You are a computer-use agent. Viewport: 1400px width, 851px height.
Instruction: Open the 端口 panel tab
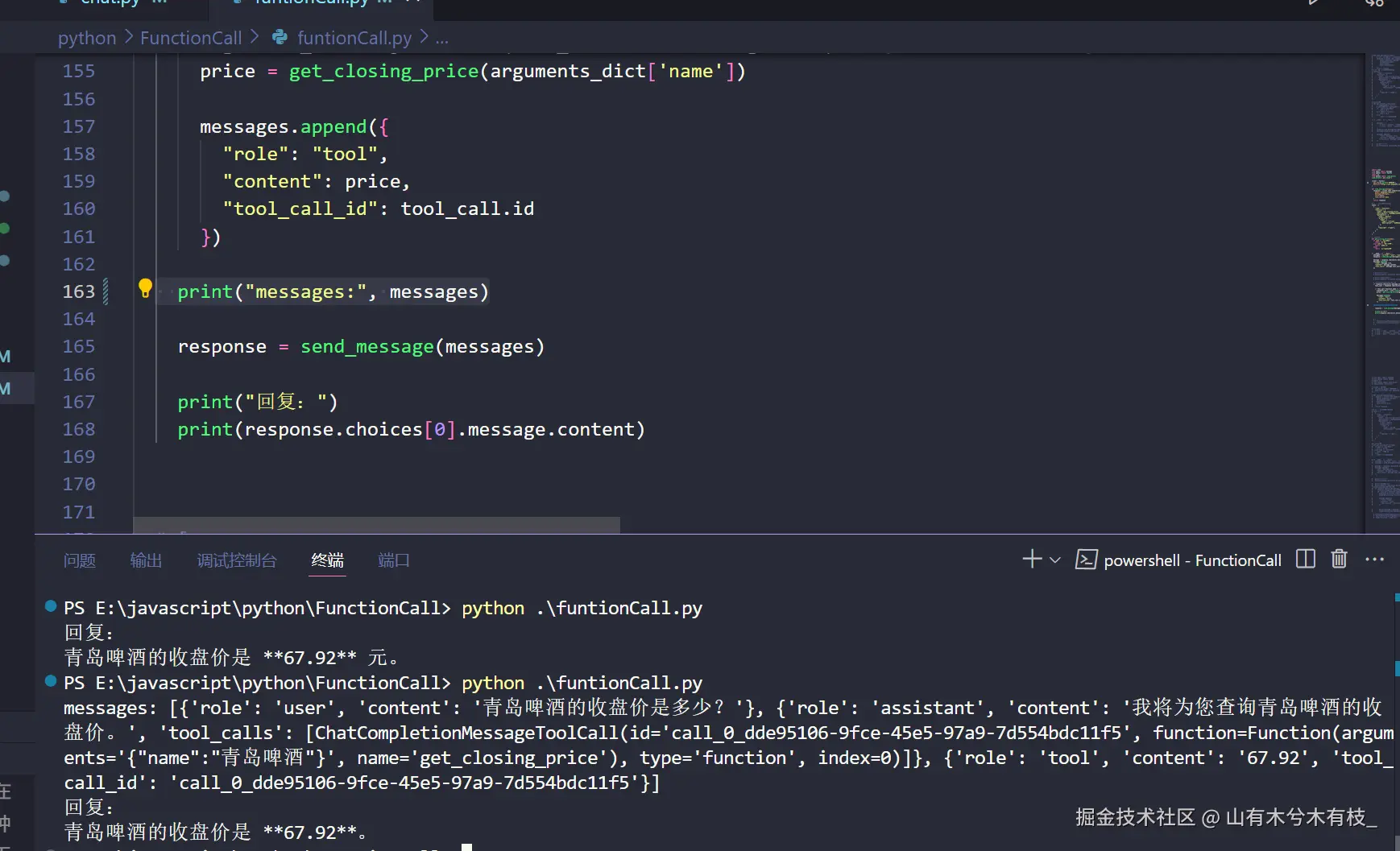pos(394,560)
